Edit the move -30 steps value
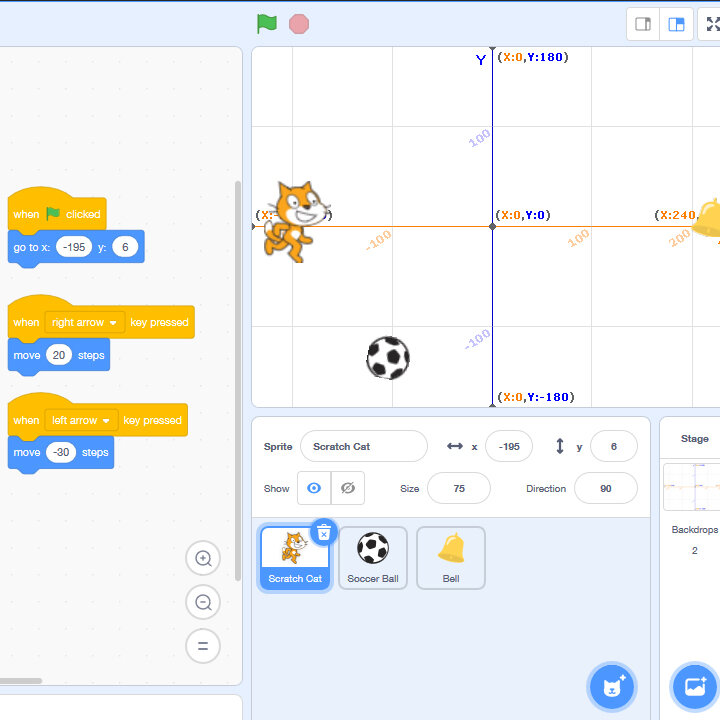Viewport: 720px width, 720px height. (61, 452)
